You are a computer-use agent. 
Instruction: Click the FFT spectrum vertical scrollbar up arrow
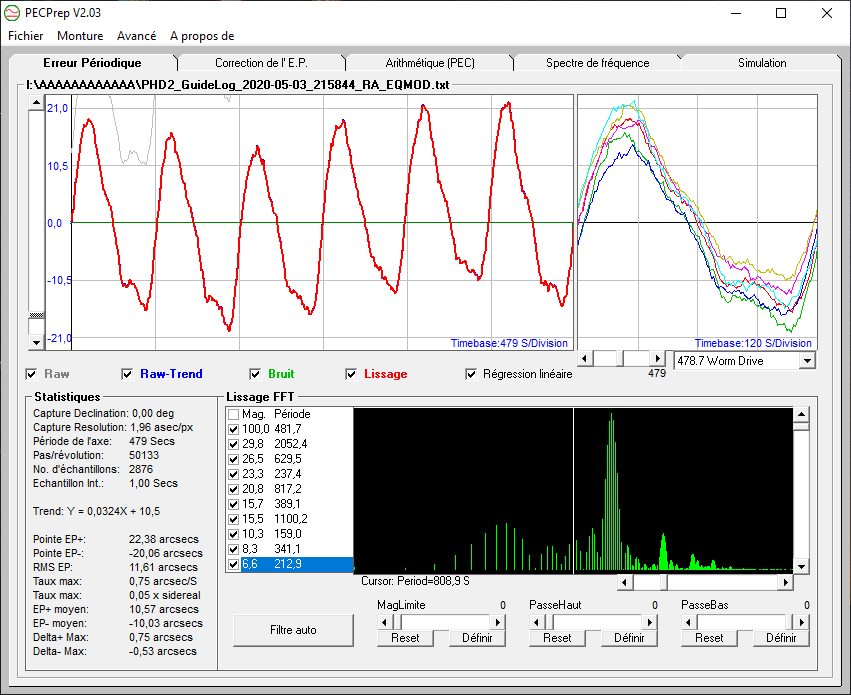[x=801, y=414]
